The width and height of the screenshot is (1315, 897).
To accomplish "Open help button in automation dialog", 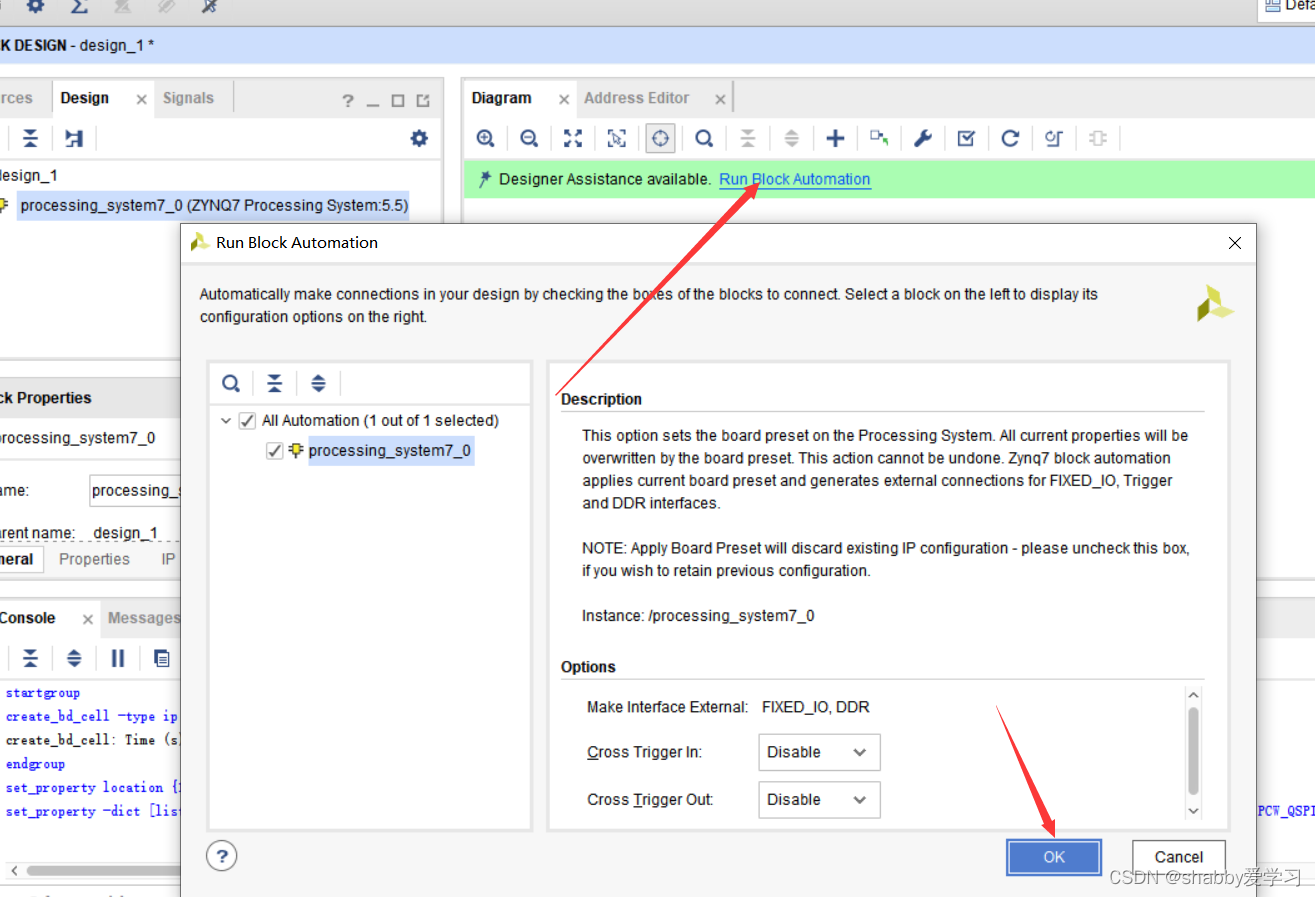I will 222,856.
